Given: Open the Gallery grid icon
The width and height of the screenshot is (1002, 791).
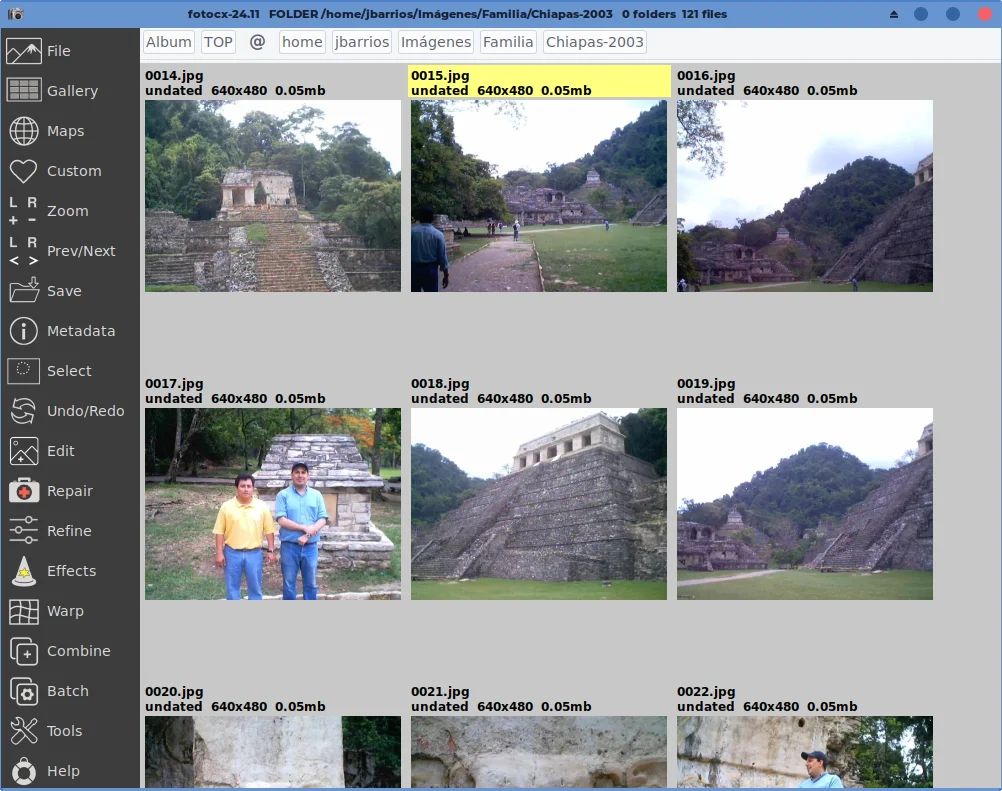Looking at the screenshot, I should [24, 91].
